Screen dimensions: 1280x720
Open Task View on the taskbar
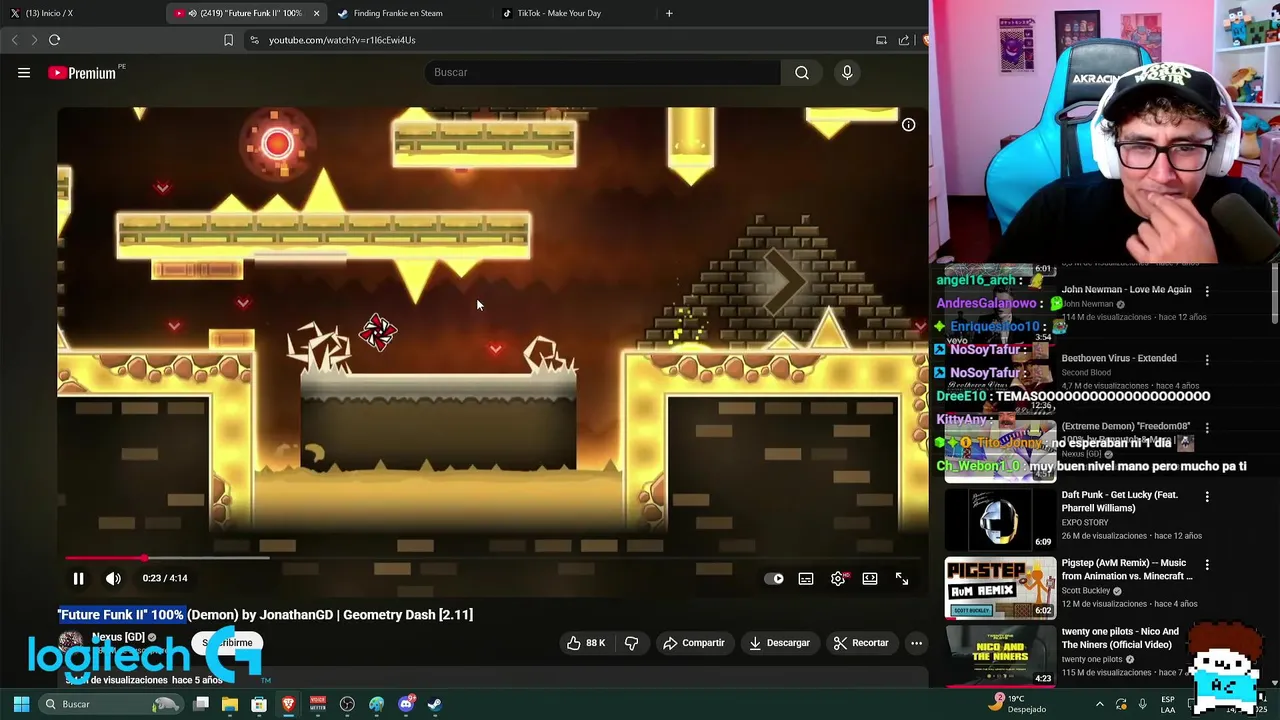(x=201, y=704)
